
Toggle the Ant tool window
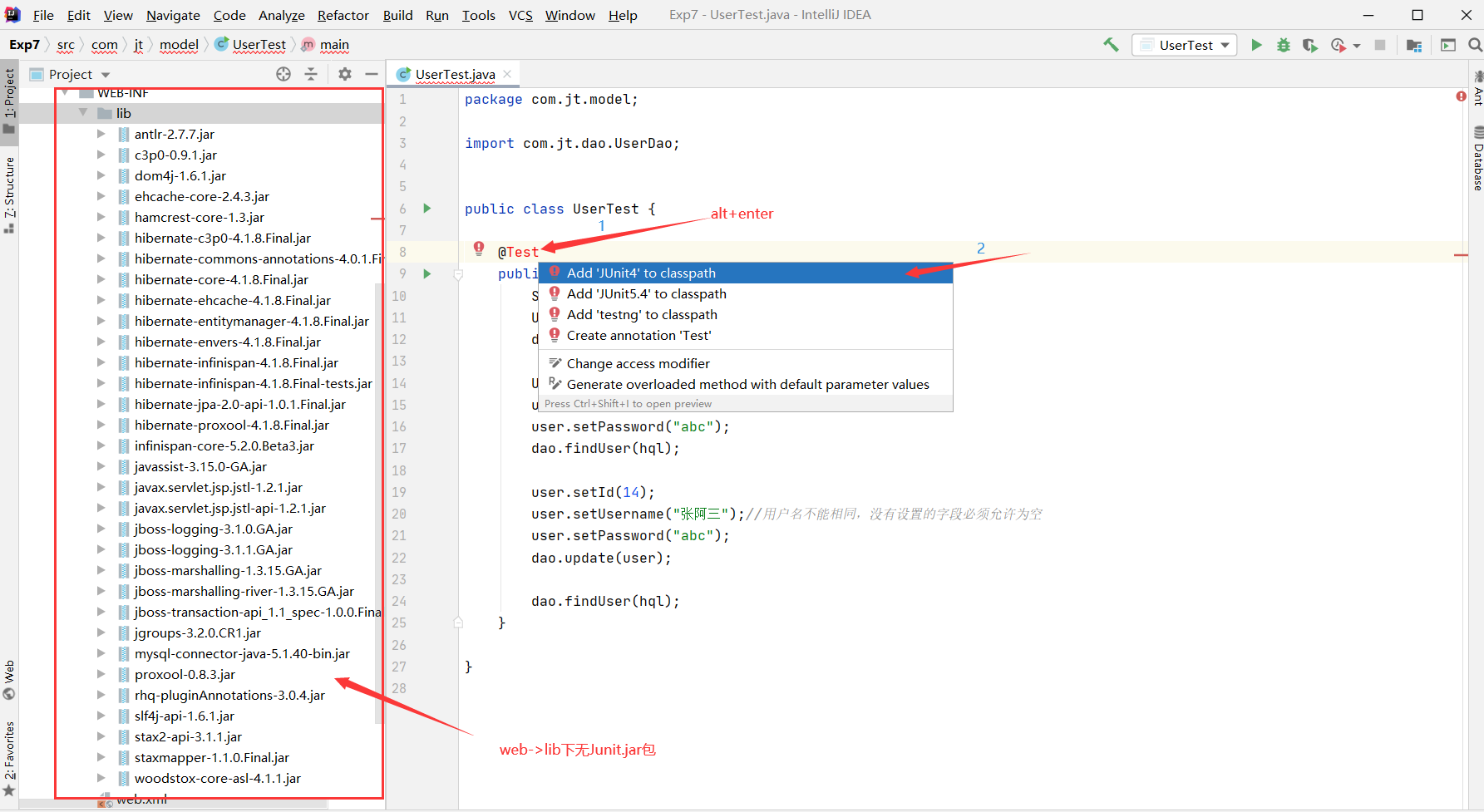[x=1477, y=88]
